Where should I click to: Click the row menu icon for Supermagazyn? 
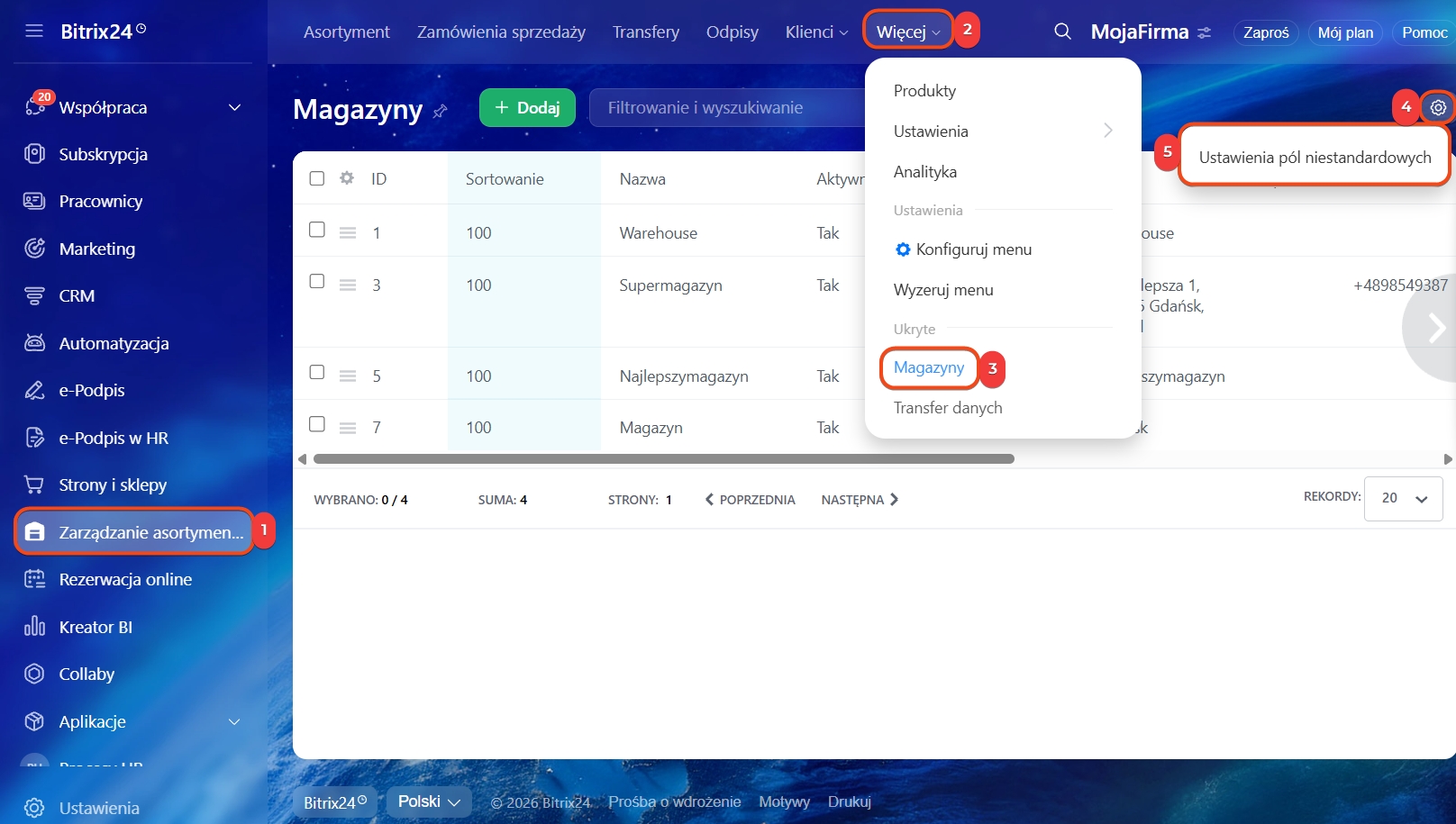tap(348, 285)
